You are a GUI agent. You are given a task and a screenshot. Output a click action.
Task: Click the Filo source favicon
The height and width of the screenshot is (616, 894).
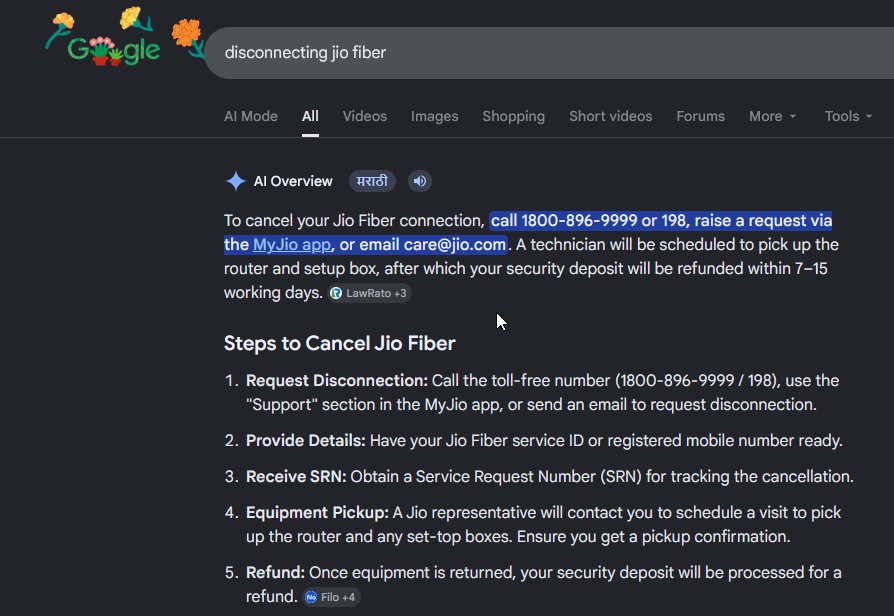coord(311,597)
